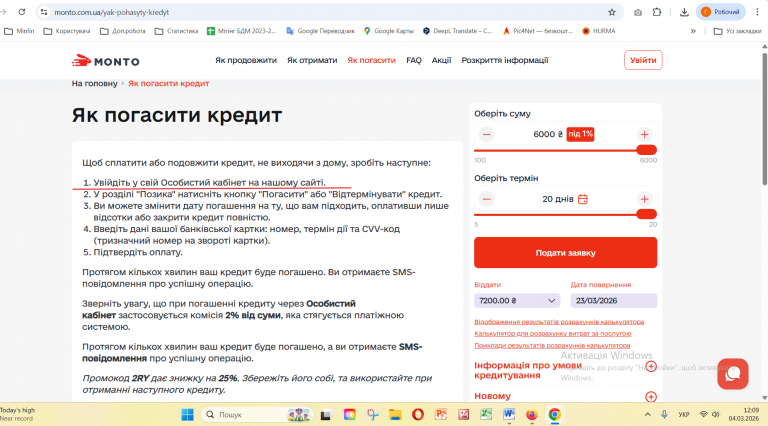Viewport: 768px width, 426px height.
Task: Click the loan amount slider handle
Action: [646, 150]
